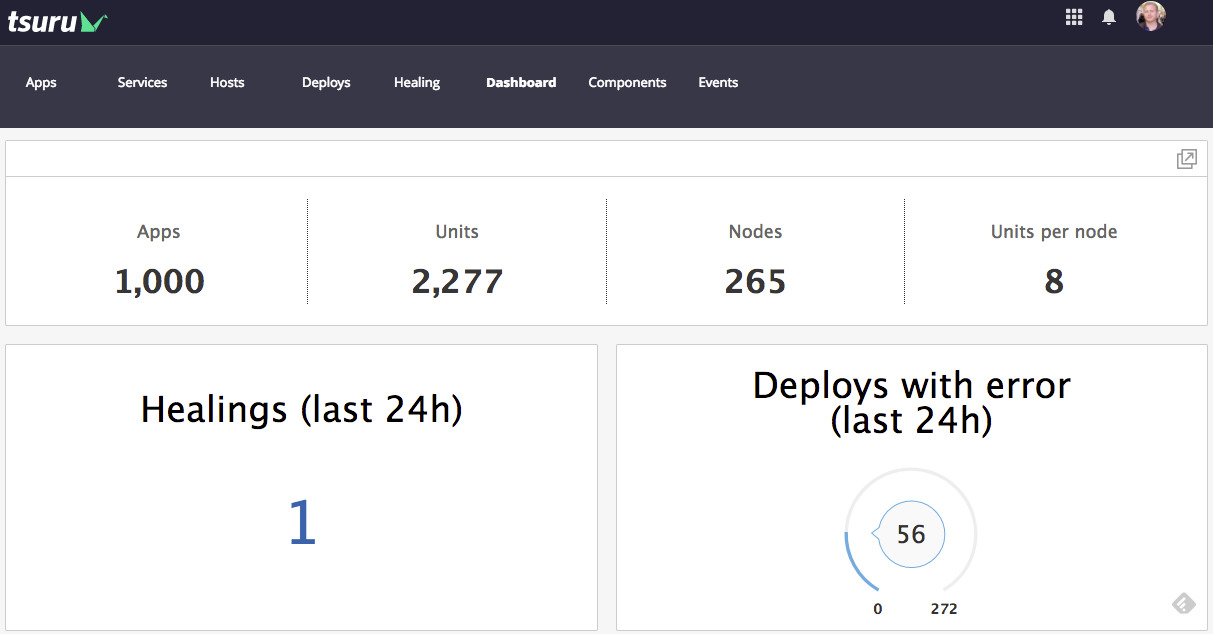Expand dashboard with the pop-out icon
The height and width of the screenshot is (634, 1213).
coord(1186,159)
